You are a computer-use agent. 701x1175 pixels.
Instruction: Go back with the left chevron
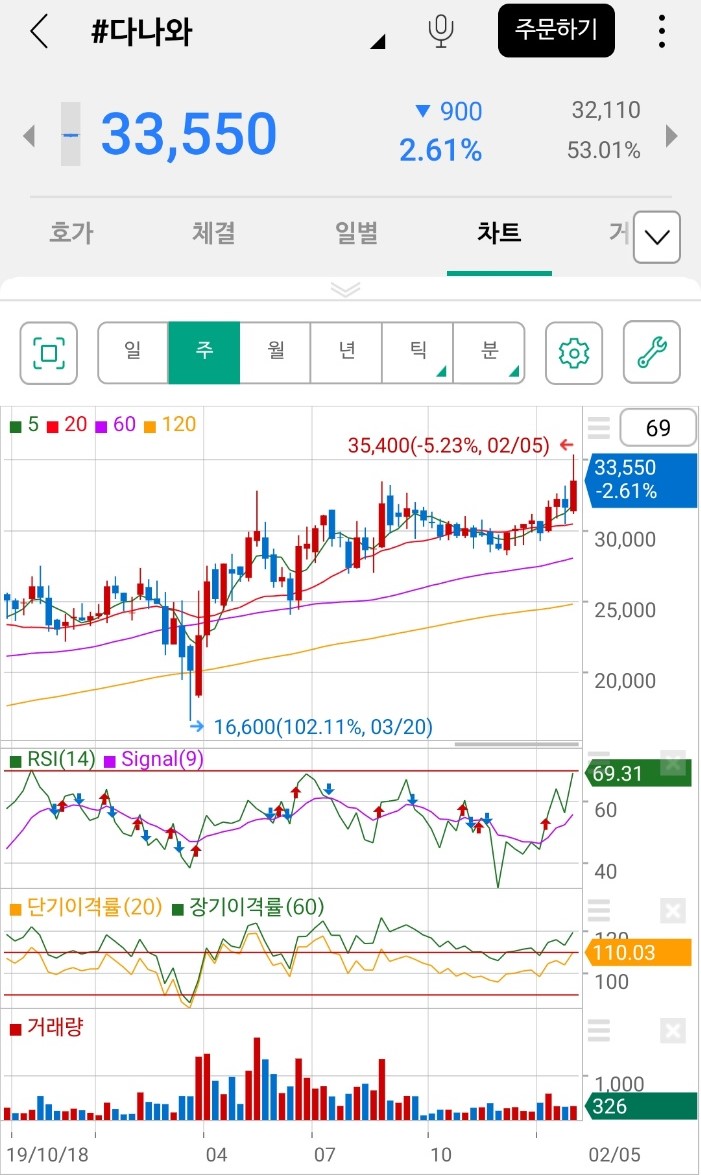39,31
